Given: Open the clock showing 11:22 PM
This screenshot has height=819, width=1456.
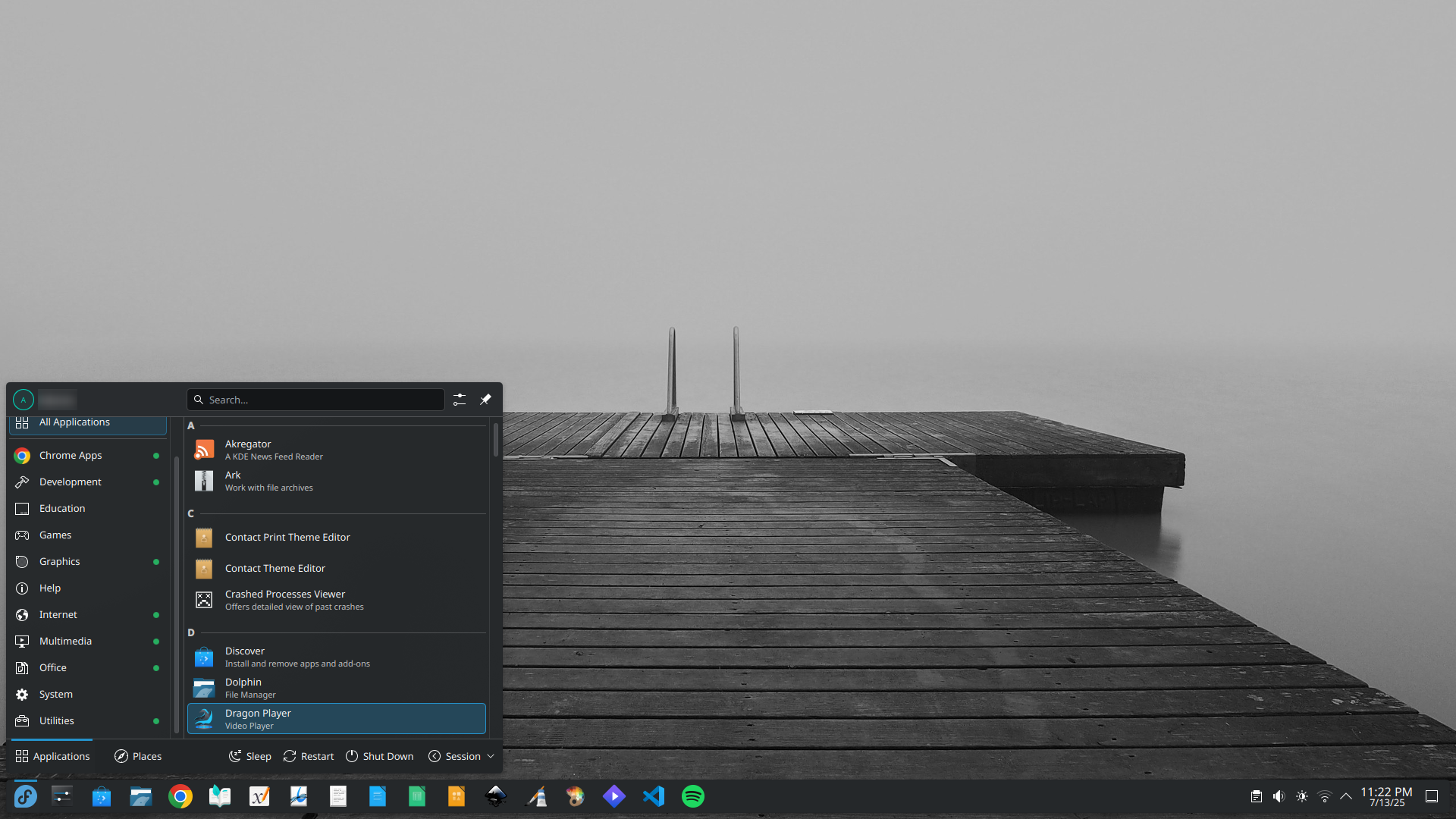Looking at the screenshot, I should (x=1386, y=796).
